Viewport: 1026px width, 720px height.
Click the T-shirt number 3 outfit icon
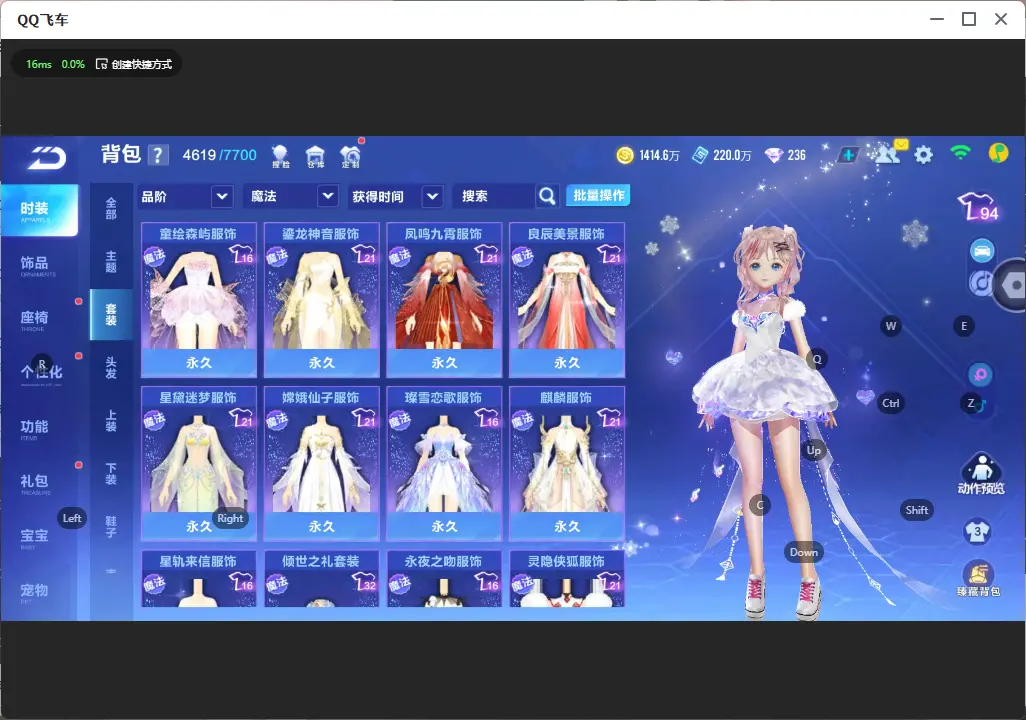(977, 531)
